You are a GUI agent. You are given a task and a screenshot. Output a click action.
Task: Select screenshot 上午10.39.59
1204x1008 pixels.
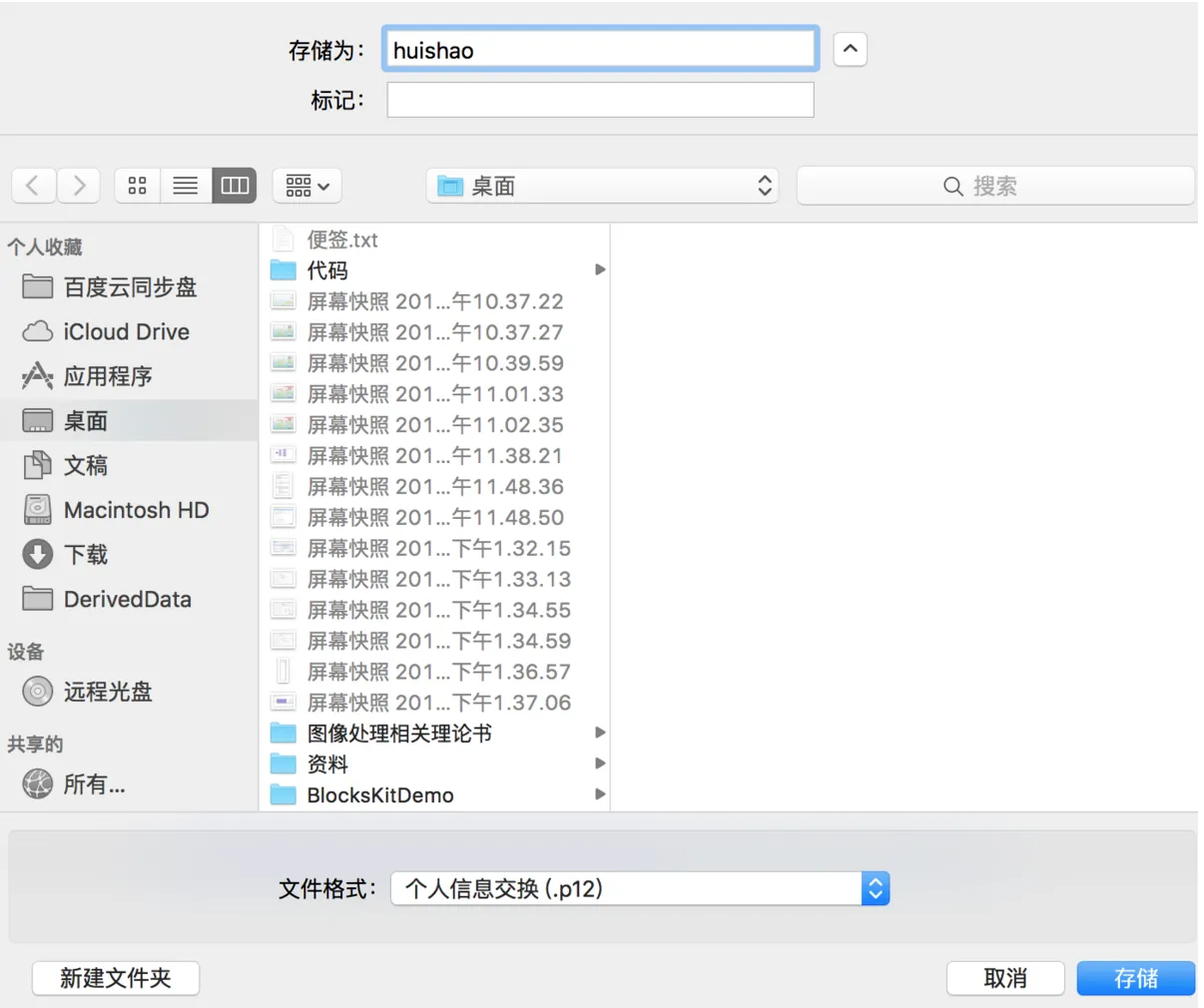[435, 363]
